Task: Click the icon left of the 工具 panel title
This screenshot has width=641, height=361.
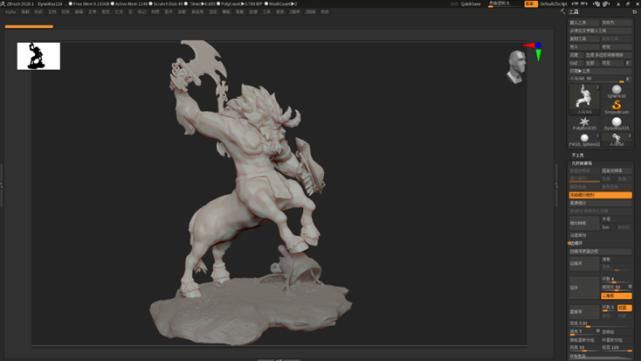Action: pos(564,12)
